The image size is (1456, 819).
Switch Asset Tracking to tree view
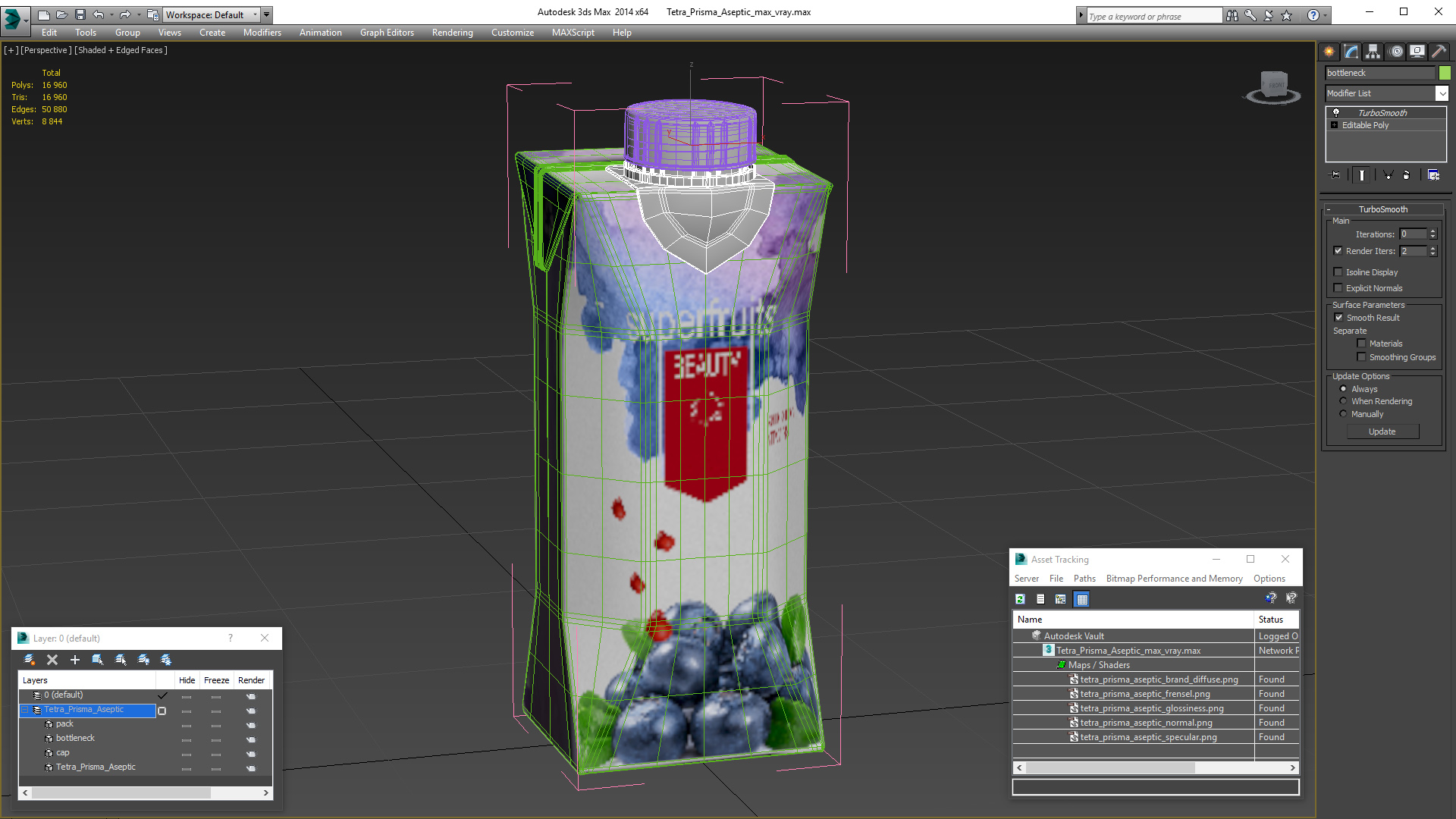tap(1061, 599)
